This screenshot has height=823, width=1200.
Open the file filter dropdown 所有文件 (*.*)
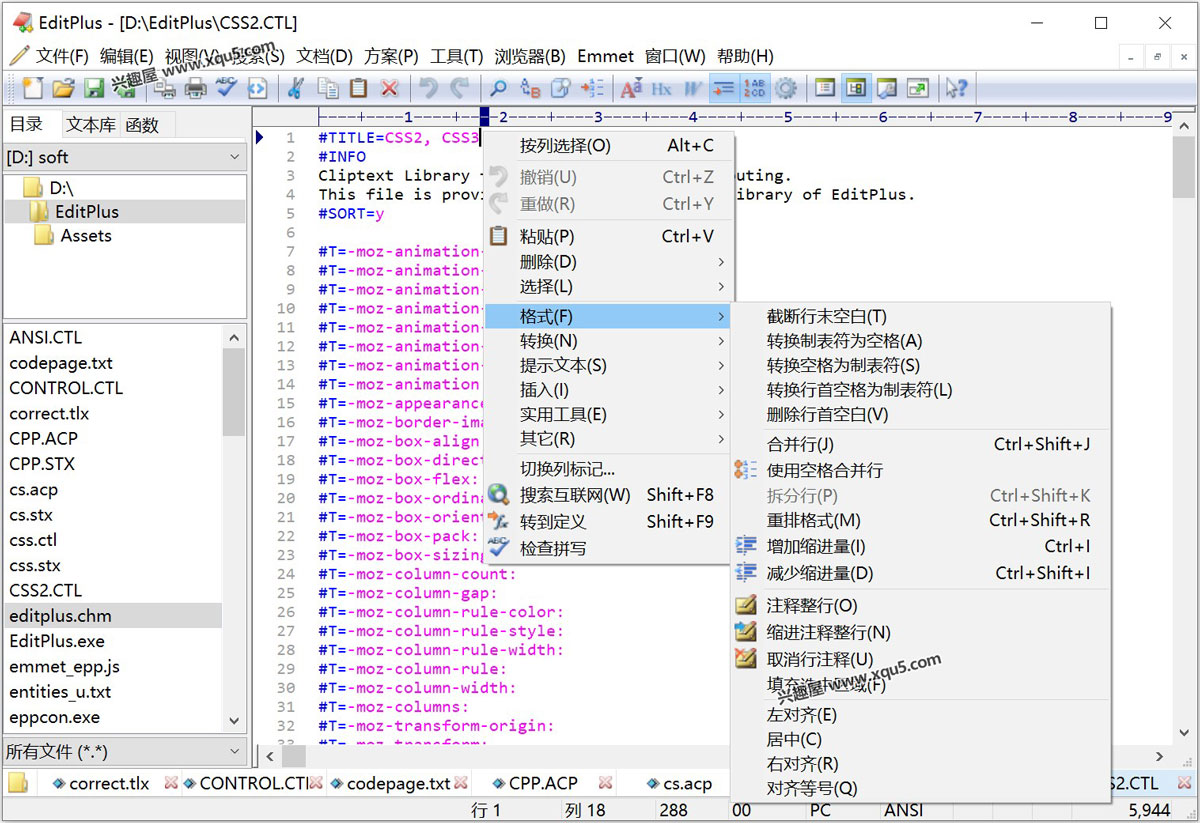124,751
